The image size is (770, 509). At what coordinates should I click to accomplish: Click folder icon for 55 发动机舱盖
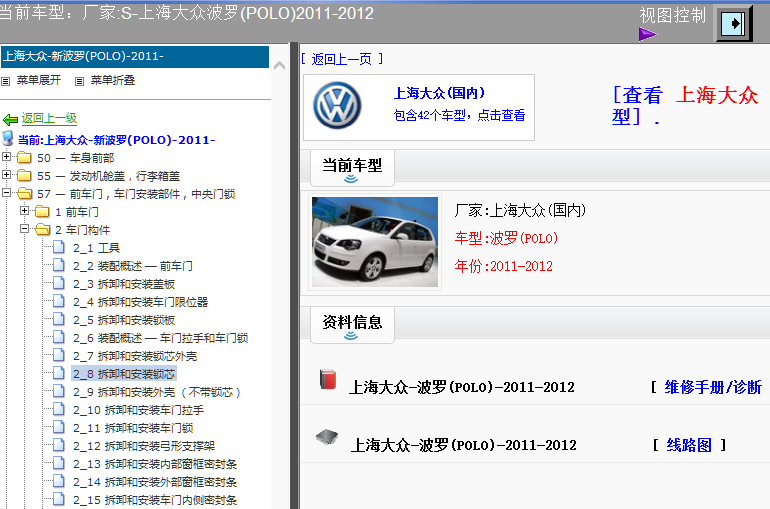pyautogui.click(x=24, y=176)
